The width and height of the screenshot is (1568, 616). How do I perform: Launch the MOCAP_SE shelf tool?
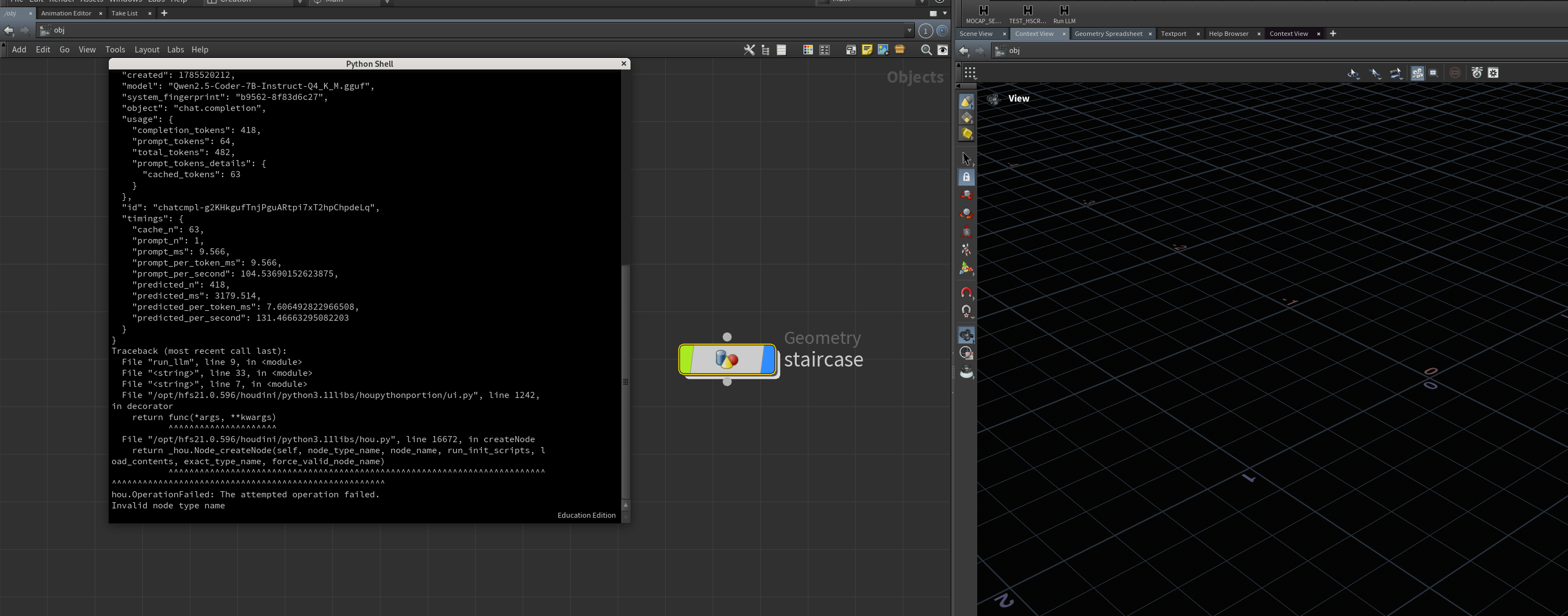[983, 13]
